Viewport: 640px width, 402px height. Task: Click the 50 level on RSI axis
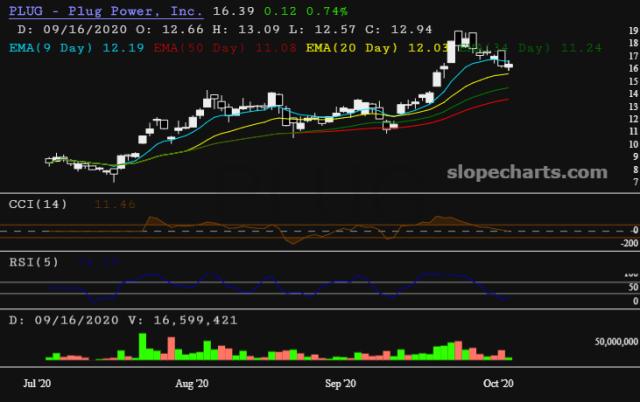pos(631,285)
